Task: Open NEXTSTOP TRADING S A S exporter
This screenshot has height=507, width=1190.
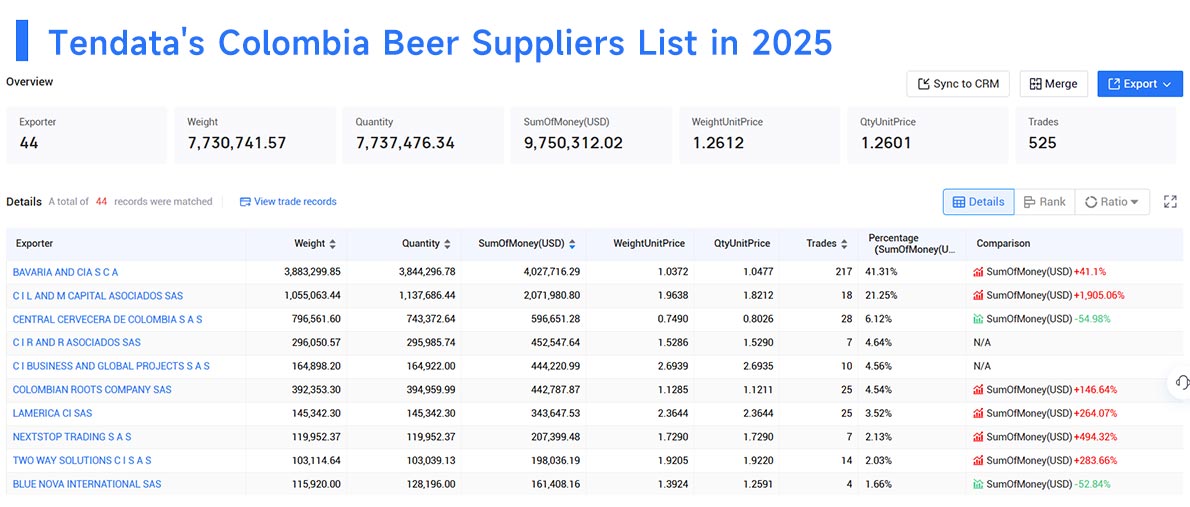Action: [x=72, y=436]
